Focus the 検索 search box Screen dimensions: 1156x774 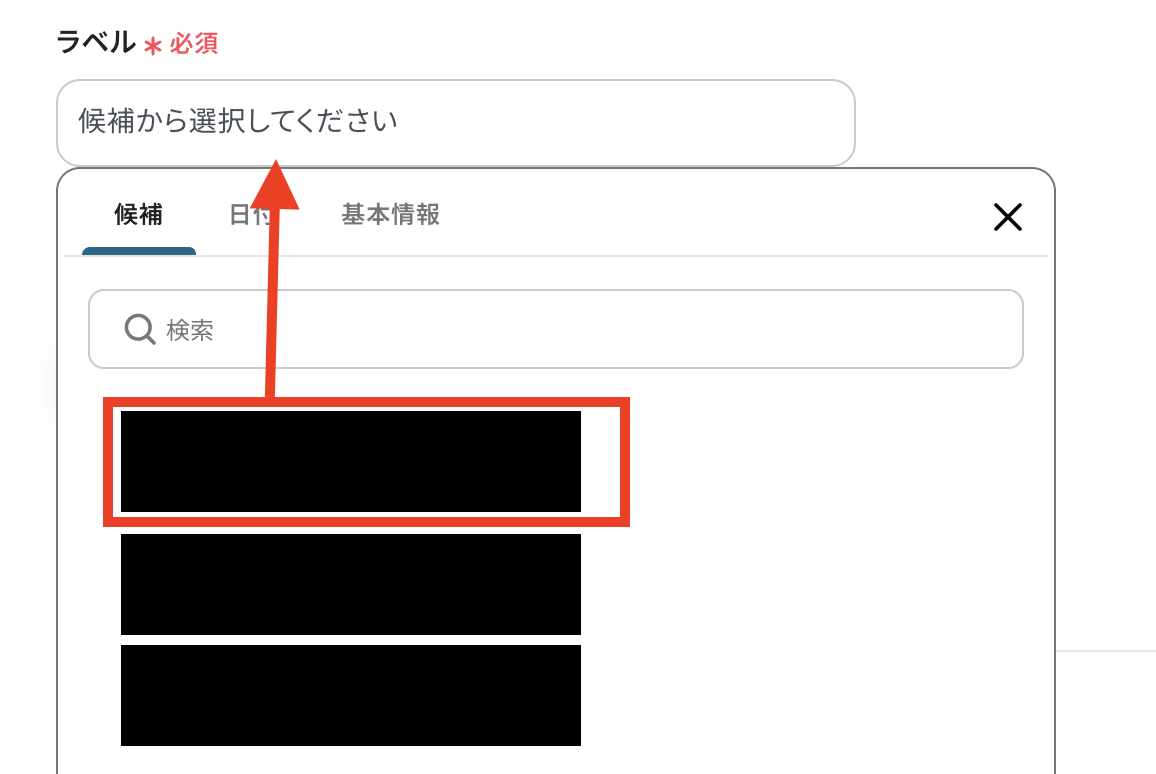[556, 329]
